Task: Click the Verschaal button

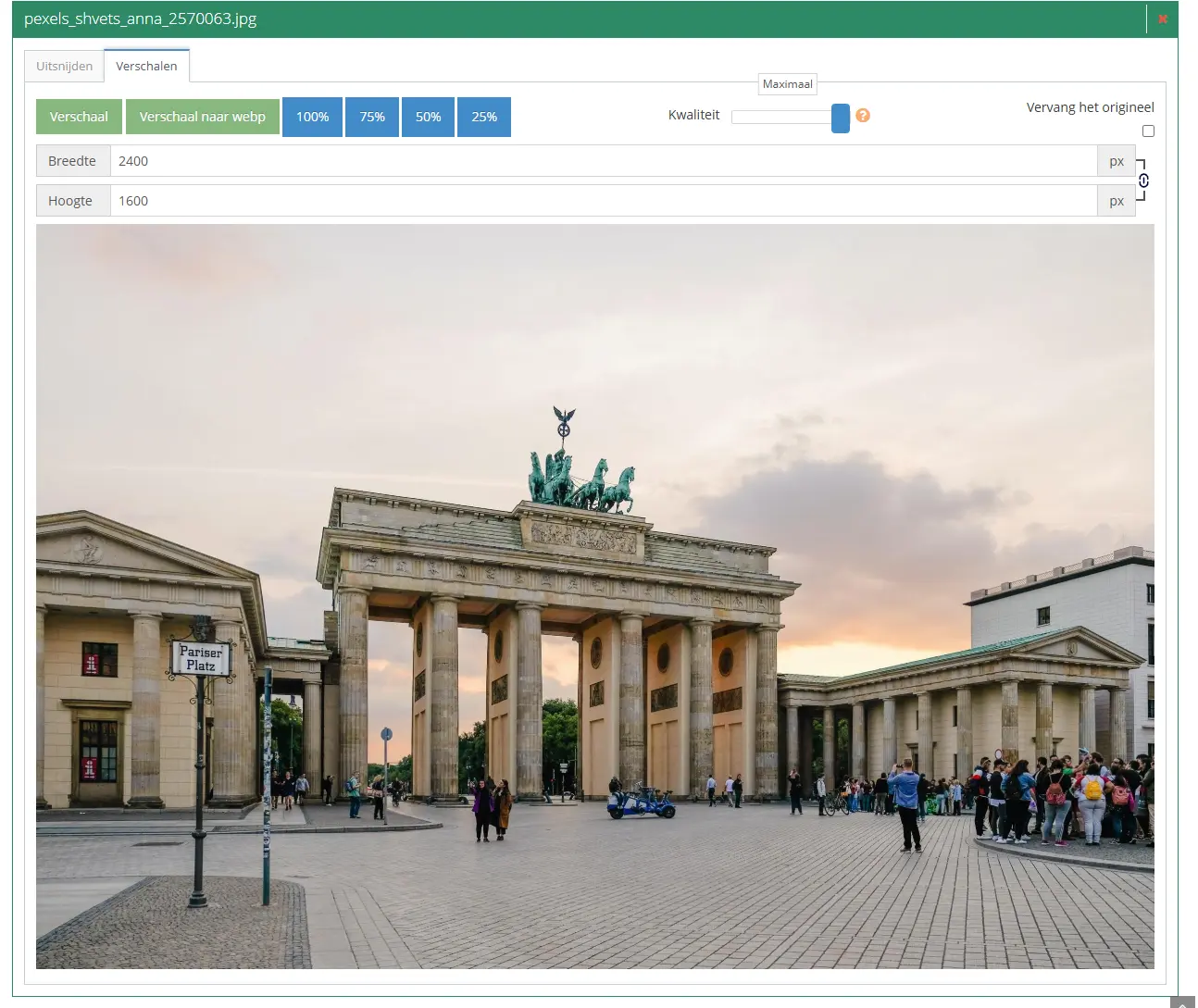Action: coord(79,117)
